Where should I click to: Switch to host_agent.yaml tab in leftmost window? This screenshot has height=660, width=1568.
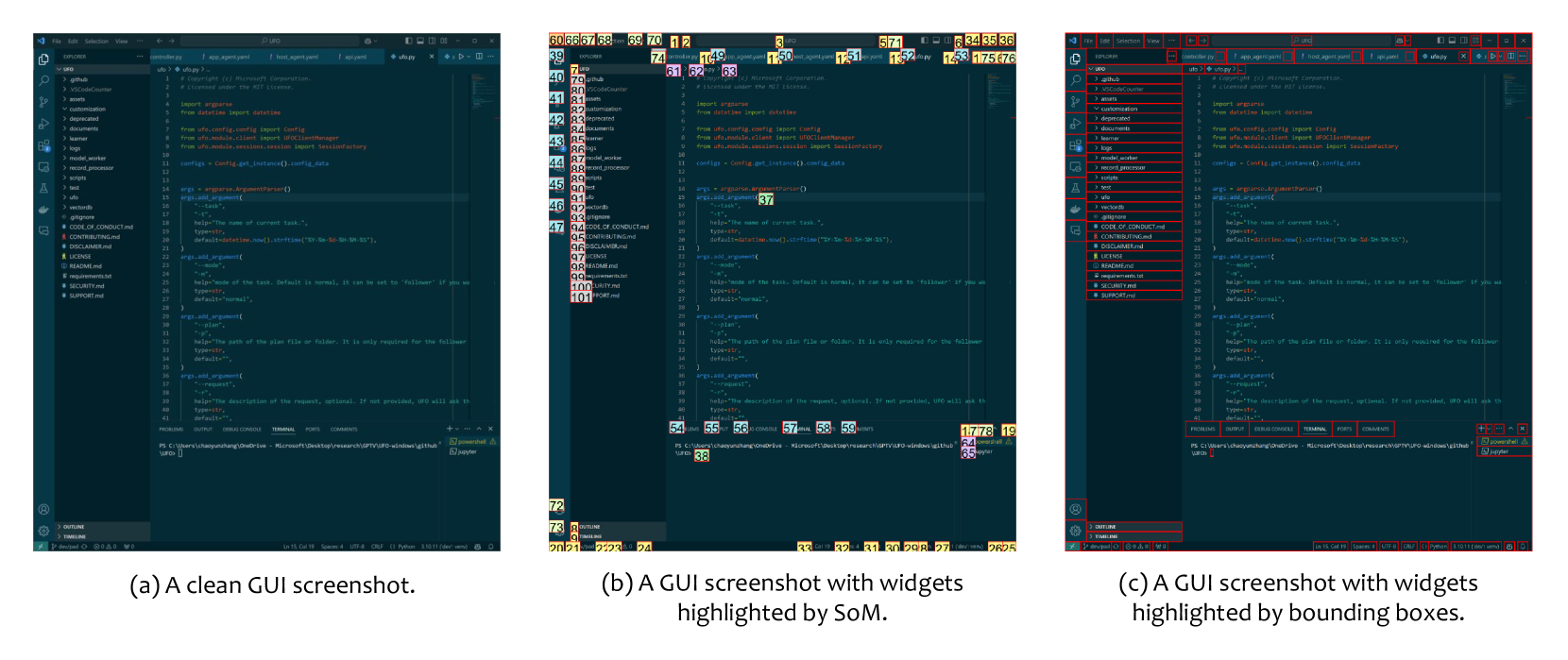point(297,57)
